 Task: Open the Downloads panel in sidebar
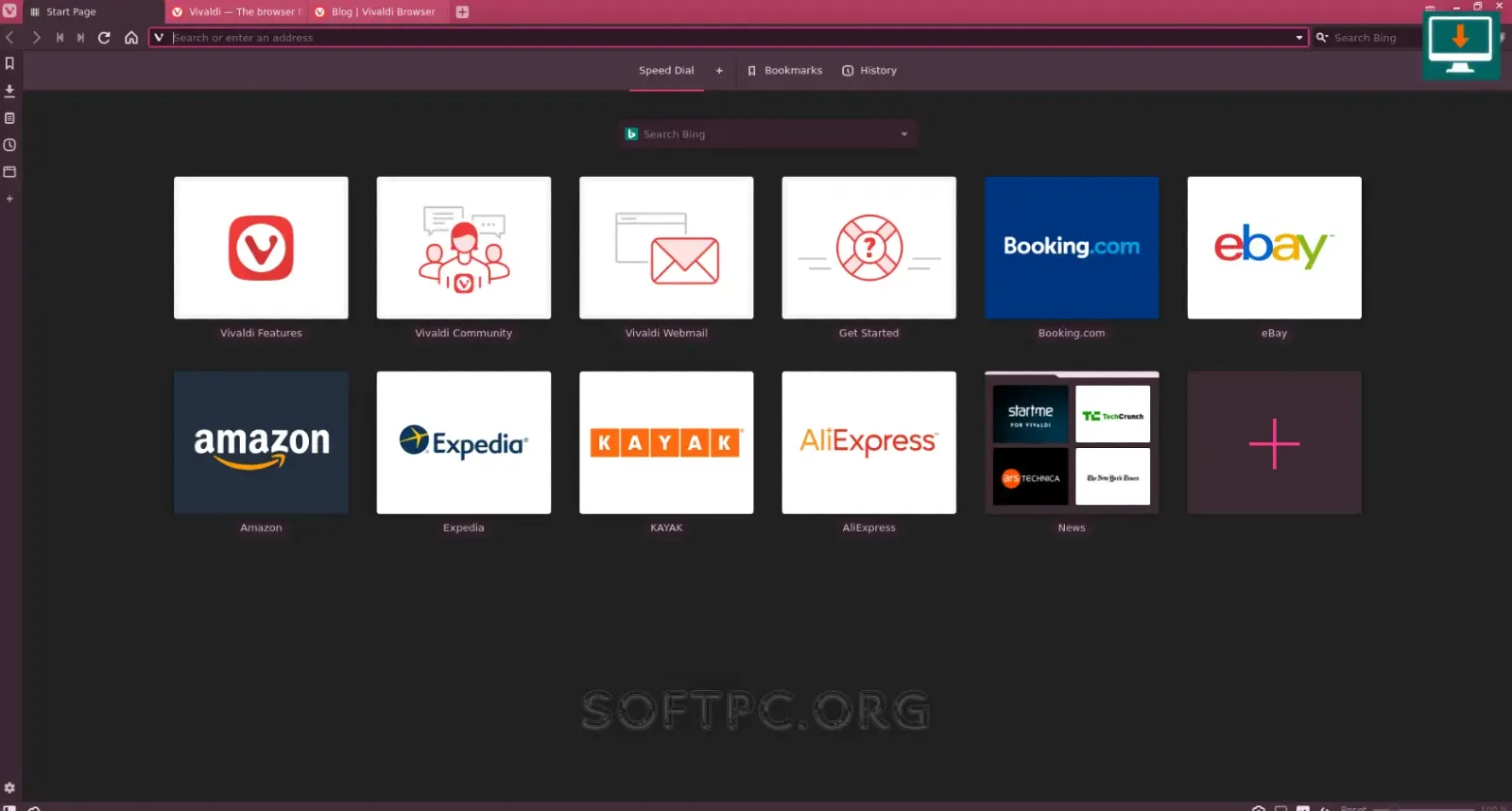pyautogui.click(x=9, y=91)
